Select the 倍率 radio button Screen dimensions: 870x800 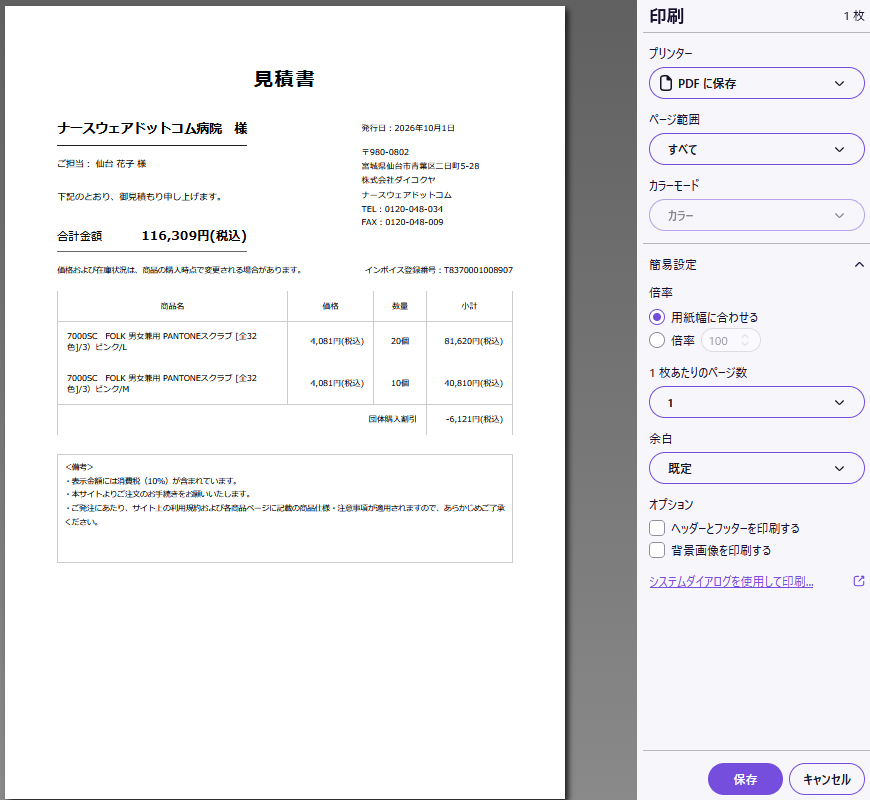coord(657,340)
